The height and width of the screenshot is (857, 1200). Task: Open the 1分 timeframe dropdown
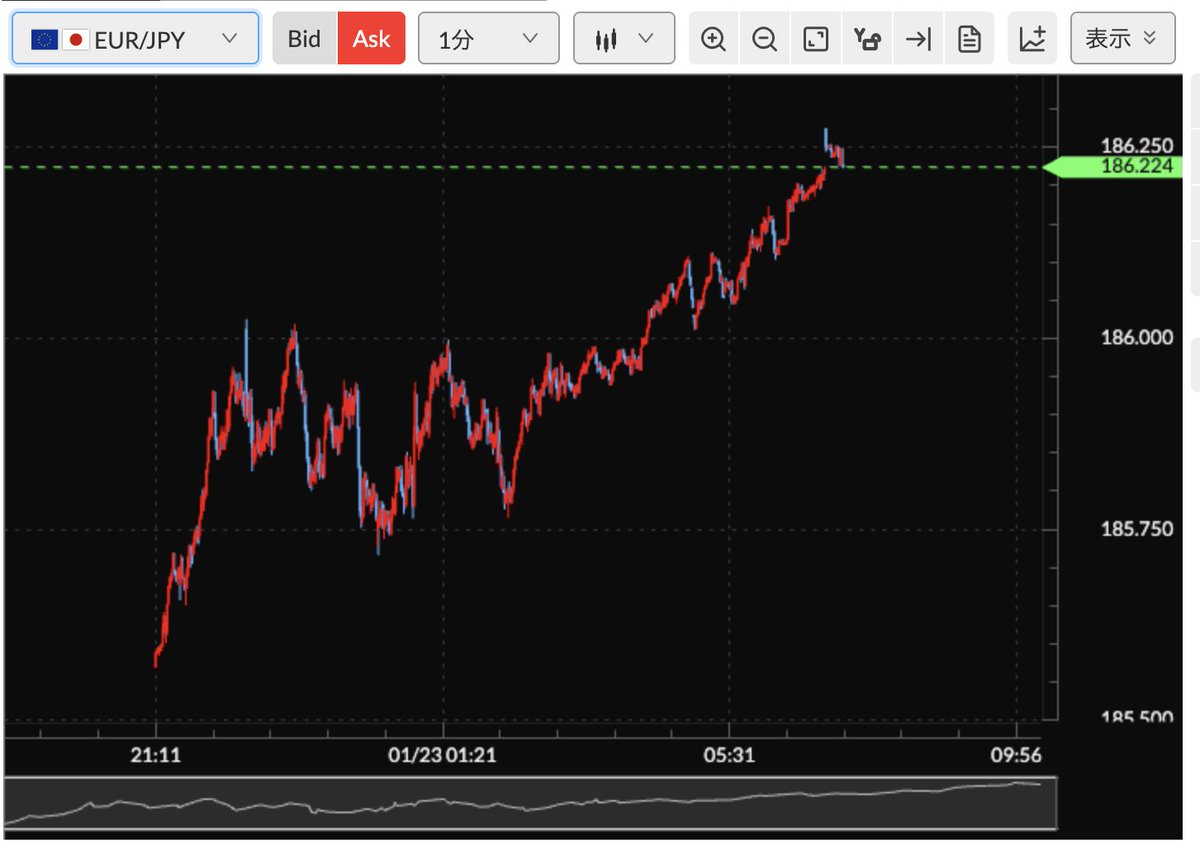click(488, 39)
